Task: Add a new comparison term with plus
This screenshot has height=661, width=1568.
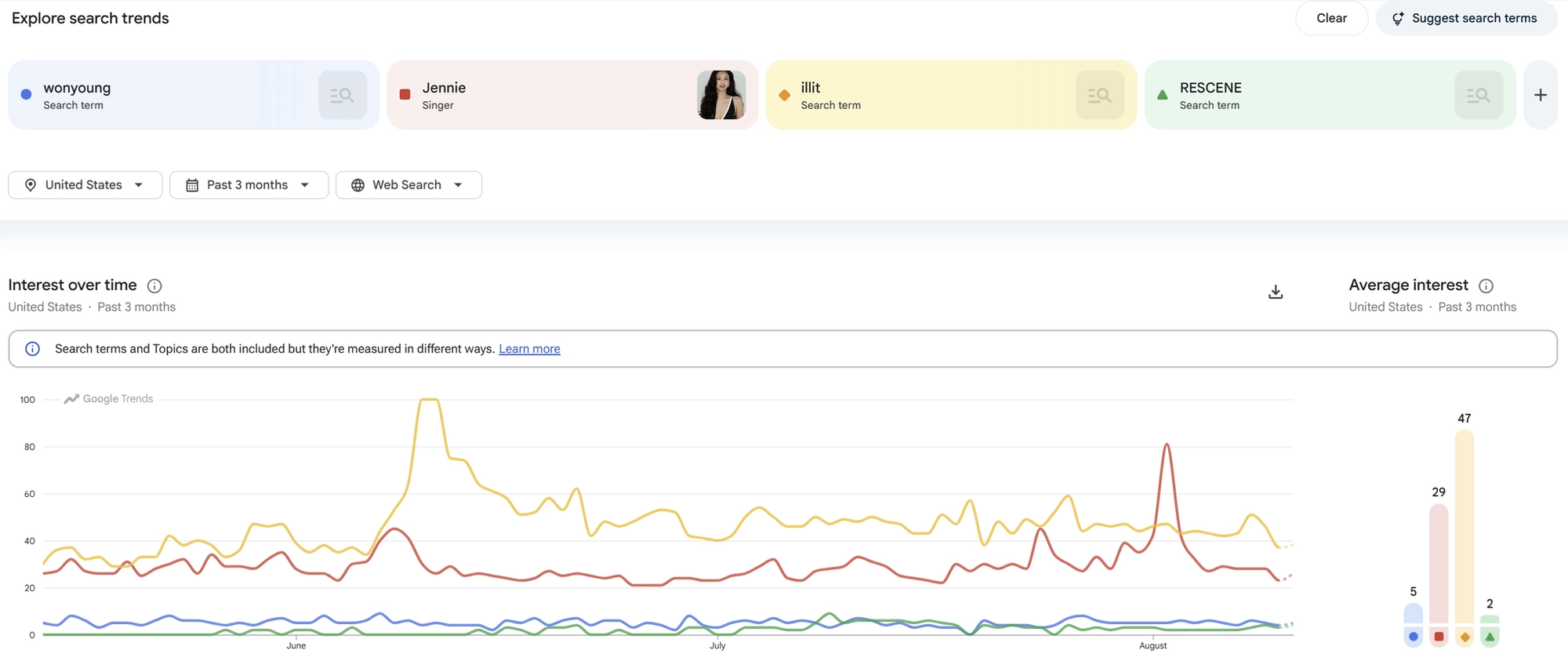Action: pos(1541,95)
